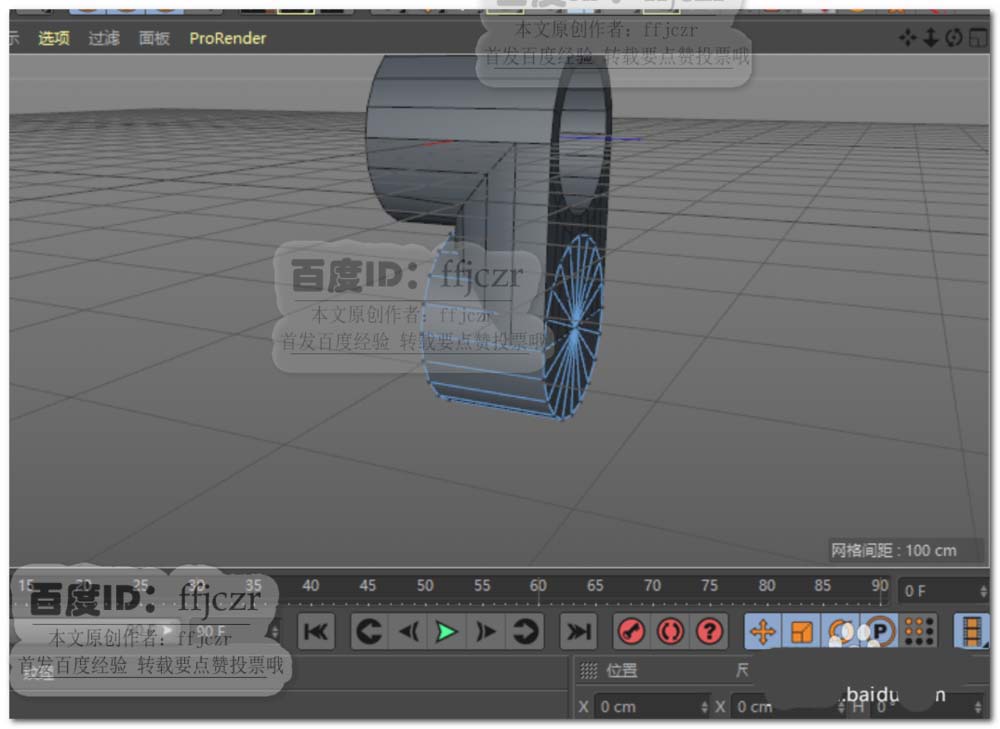Open the 面板 viewport menu
1000x729 pixels.
click(154, 38)
